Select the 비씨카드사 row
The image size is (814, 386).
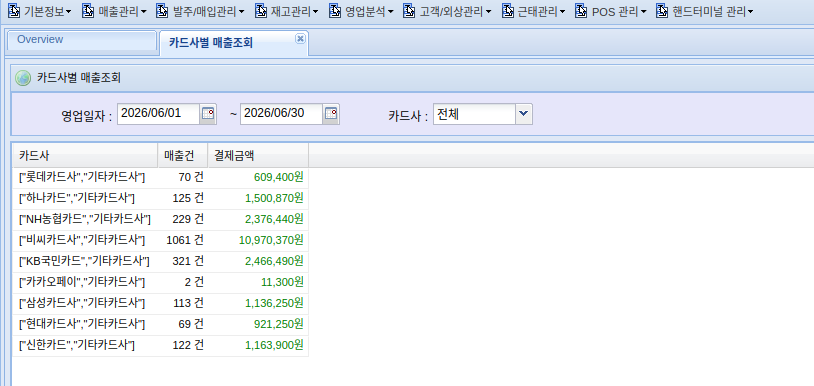coord(160,241)
